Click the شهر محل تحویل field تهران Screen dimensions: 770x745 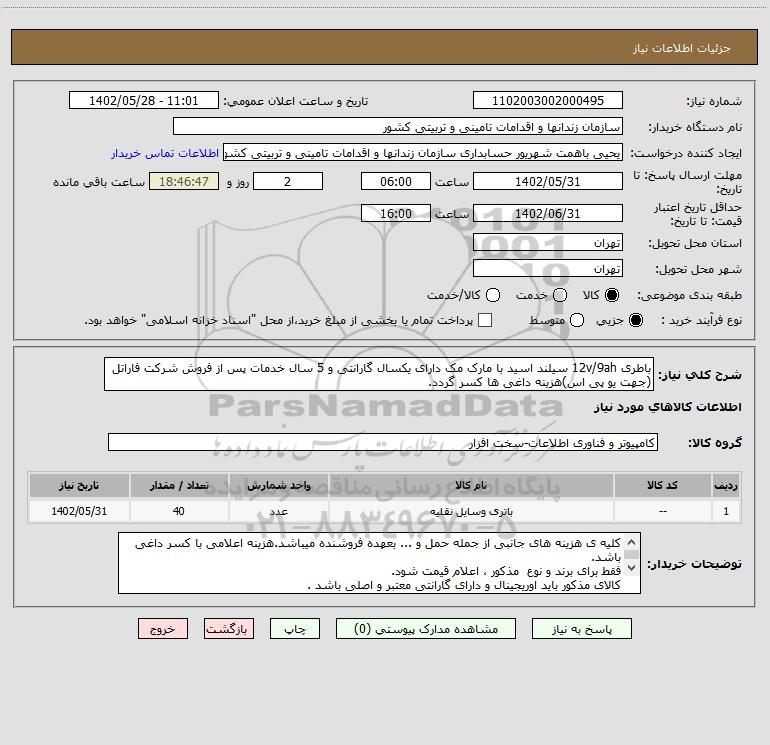[x=548, y=268]
